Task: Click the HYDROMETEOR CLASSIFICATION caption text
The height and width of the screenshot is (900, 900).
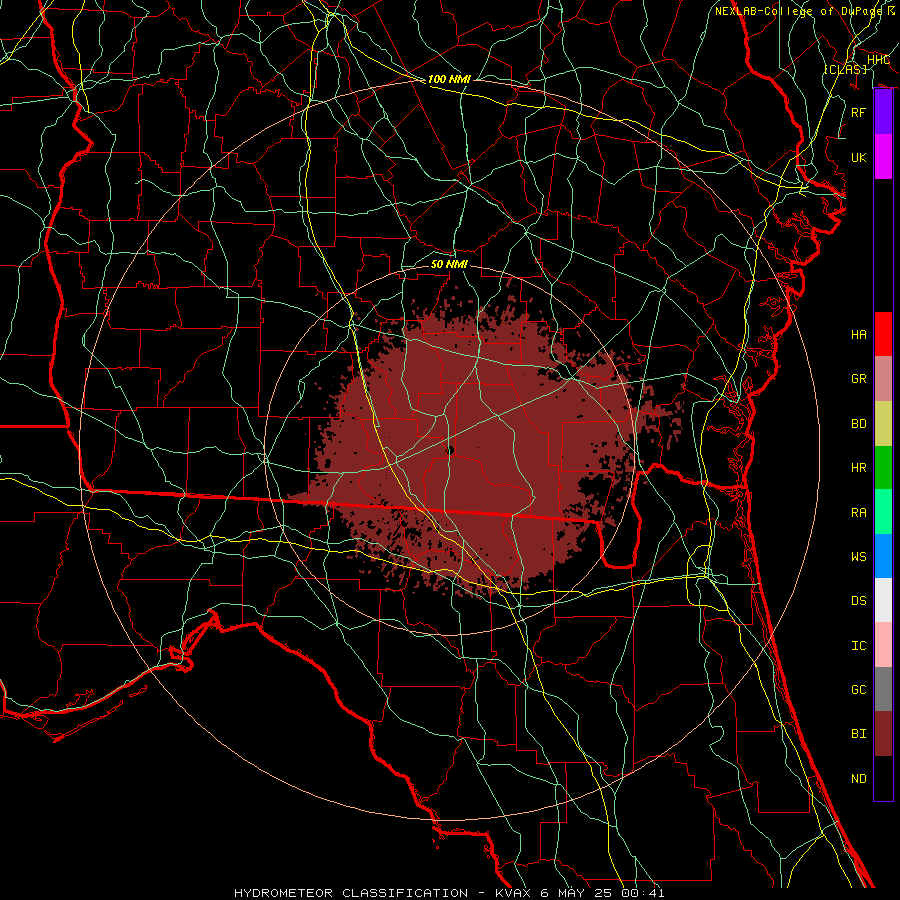Action: [351, 893]
